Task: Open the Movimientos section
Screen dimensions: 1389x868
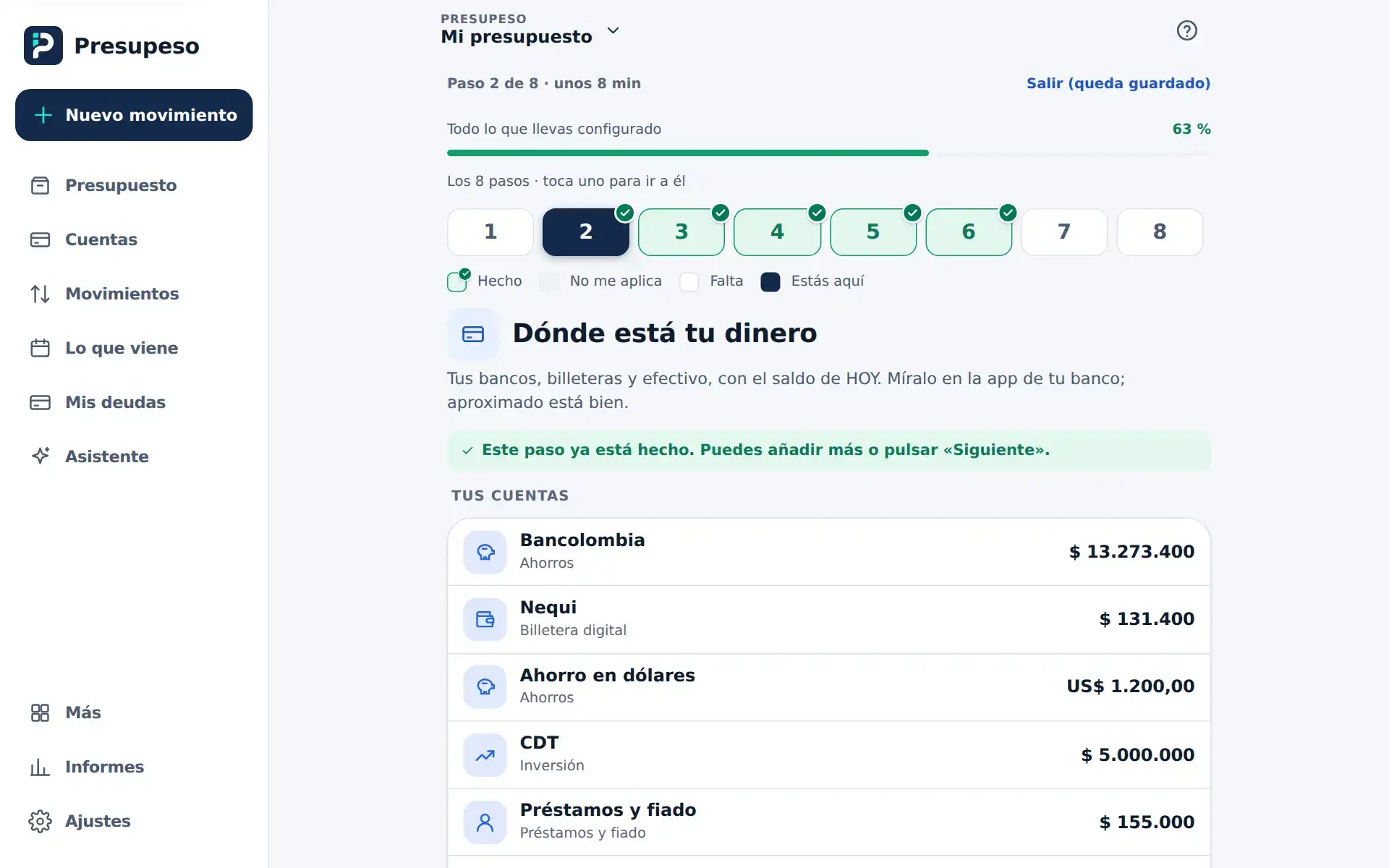Action: pos(134,294)
